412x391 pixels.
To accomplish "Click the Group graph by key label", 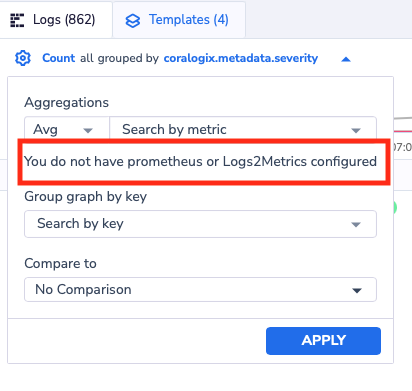I will tap(85, 197).
